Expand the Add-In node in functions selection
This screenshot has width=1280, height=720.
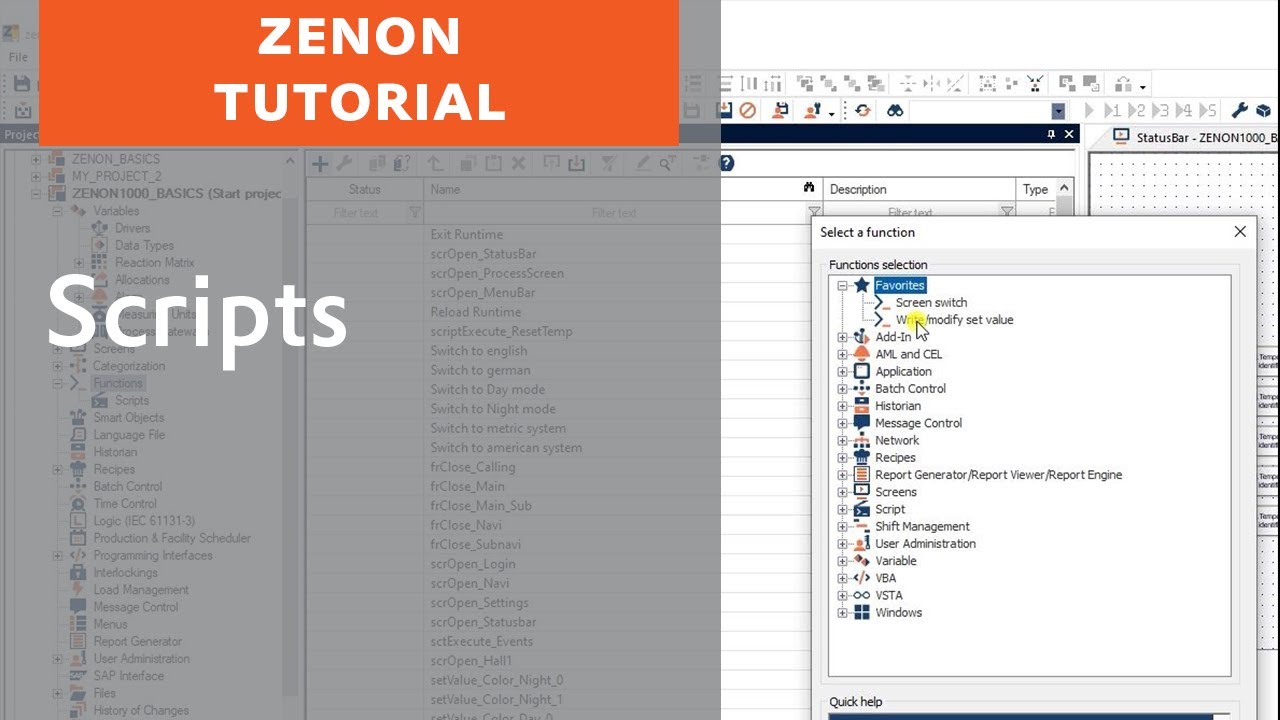[842, 337]
